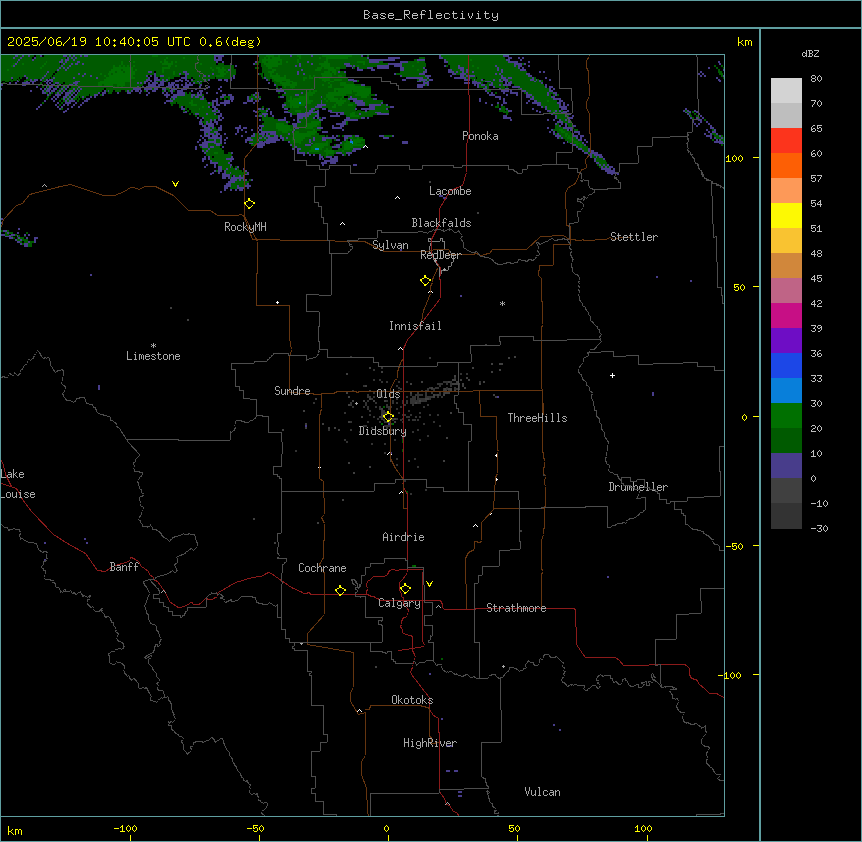Click the Airdrie city label
862x842 pixels.
(x=404, y=537)
